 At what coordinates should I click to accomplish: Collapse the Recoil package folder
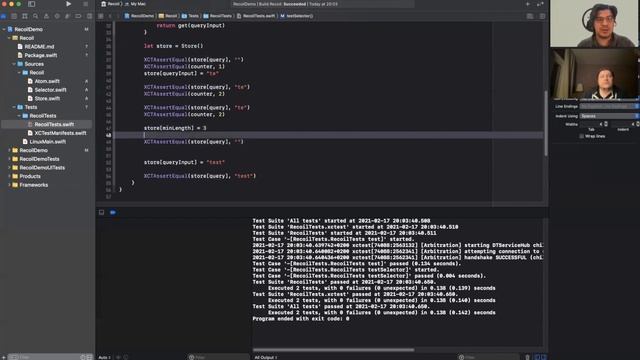9,38
